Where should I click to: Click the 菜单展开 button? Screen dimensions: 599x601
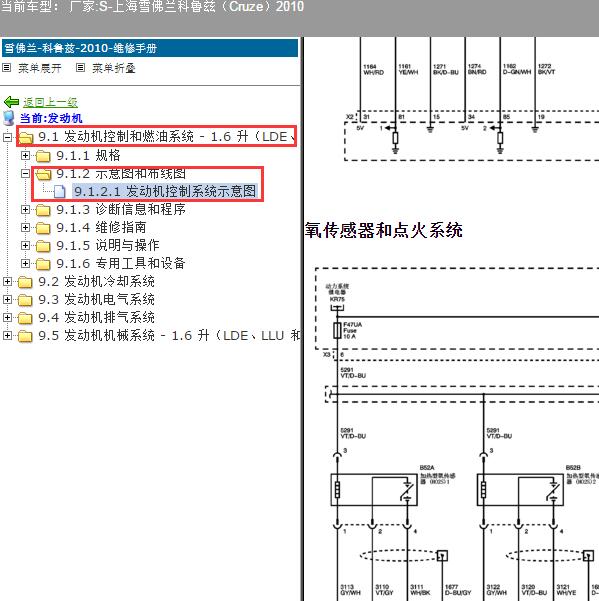(40, 68)
